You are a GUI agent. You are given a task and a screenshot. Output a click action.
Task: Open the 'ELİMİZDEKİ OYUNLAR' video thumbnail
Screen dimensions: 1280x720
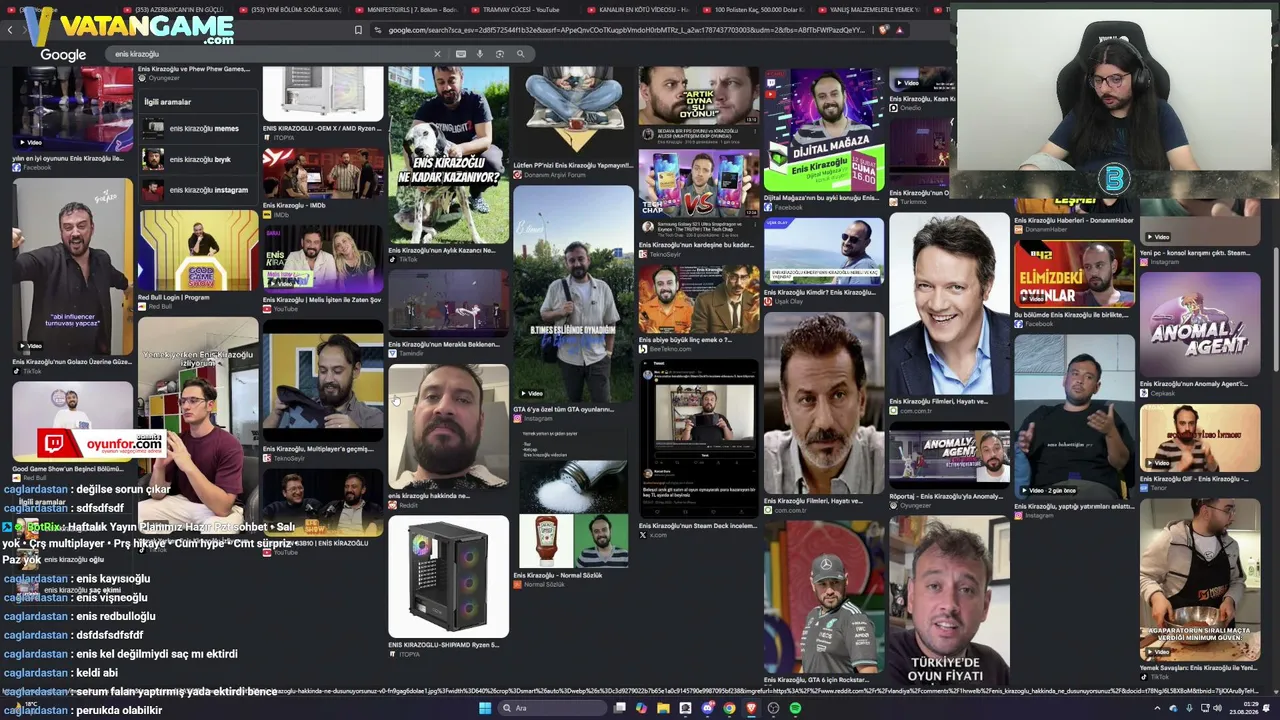[x=1074, y=273]
